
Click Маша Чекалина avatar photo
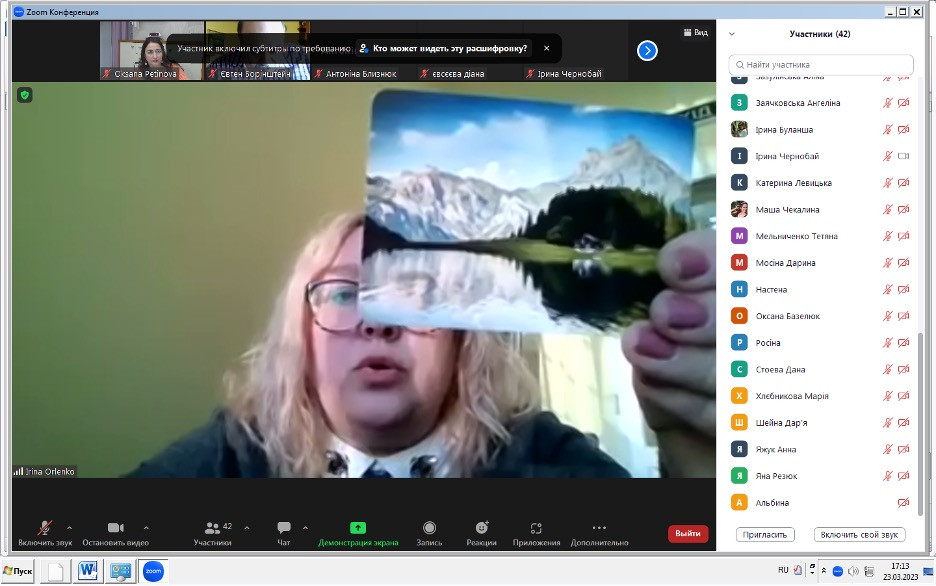click(x=739, y=209)
